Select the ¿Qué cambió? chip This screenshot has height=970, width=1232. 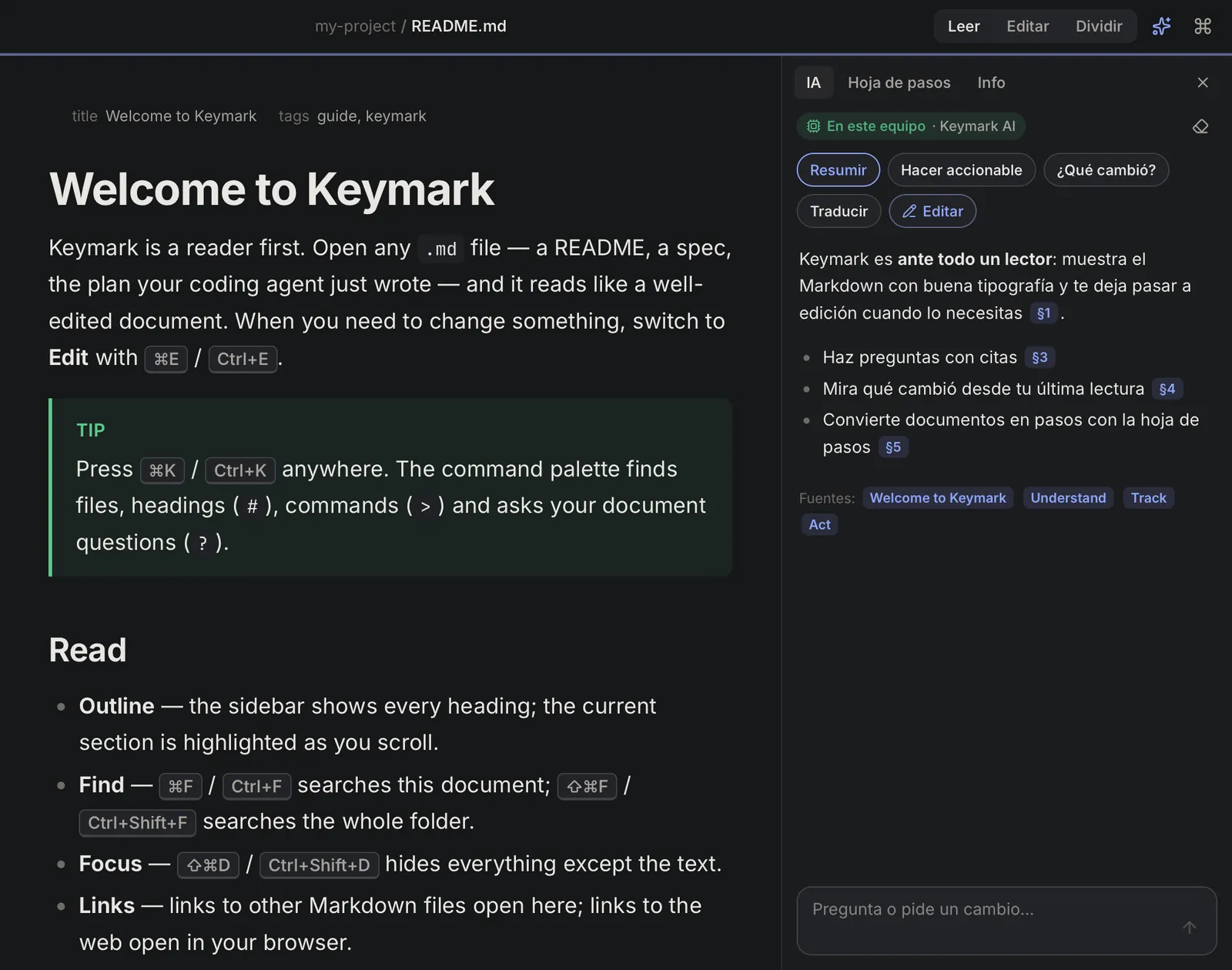[x=1106, y=170]
